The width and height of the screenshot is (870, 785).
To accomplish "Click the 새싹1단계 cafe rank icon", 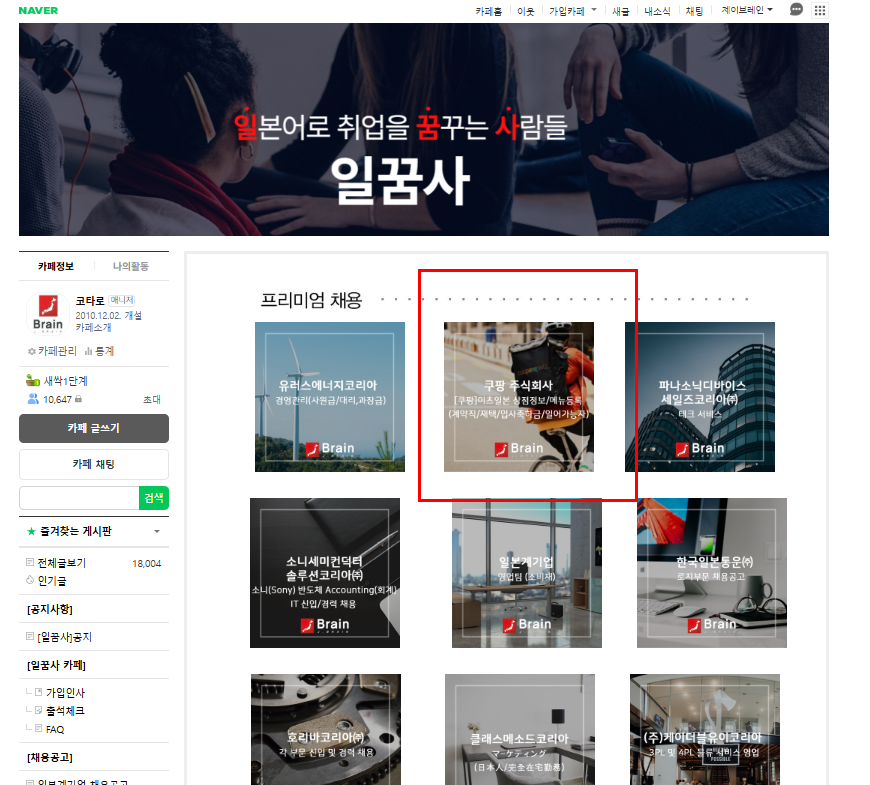I will point(33,381).
